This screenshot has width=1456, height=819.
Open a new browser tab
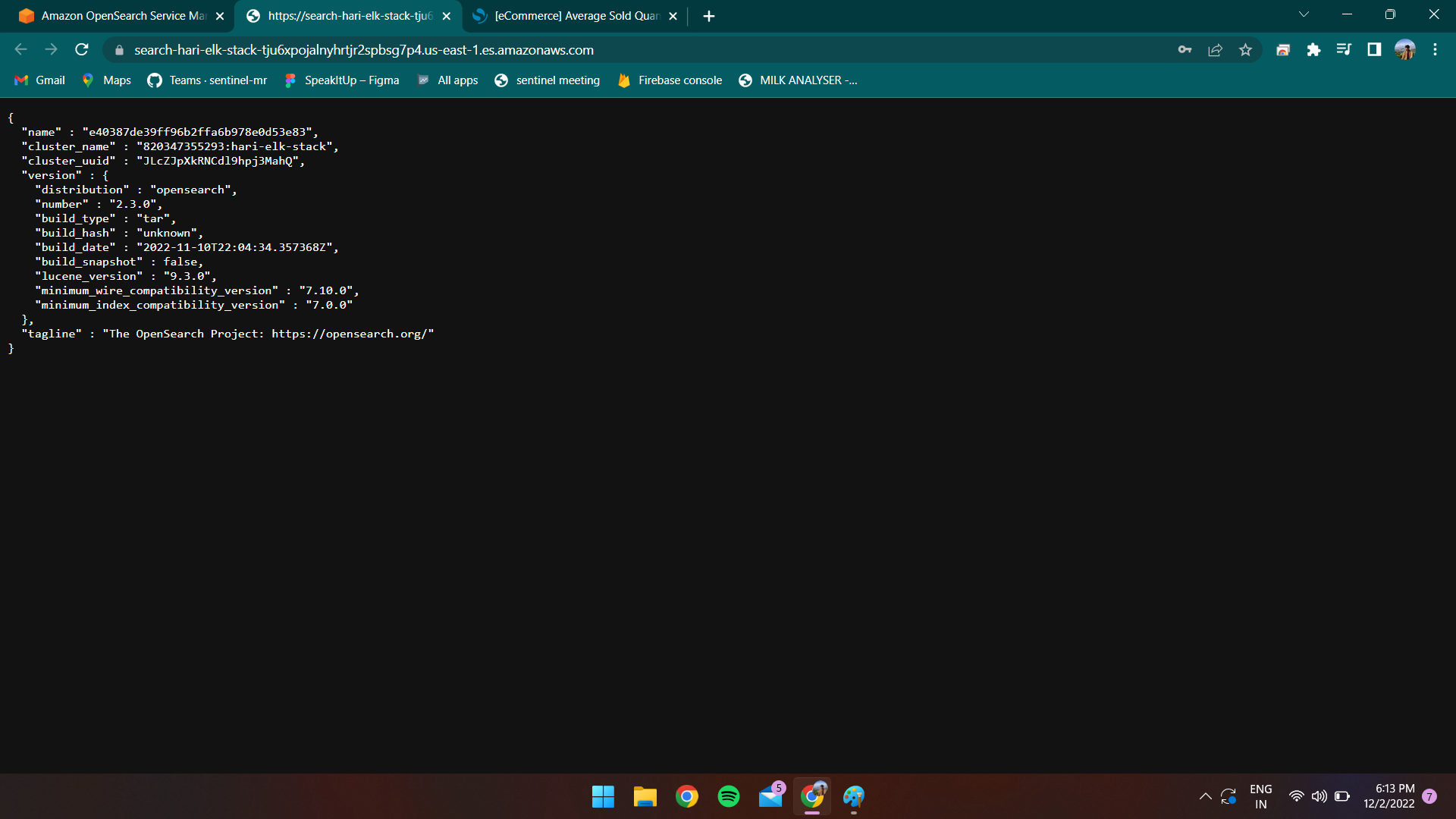click(709, 16)
